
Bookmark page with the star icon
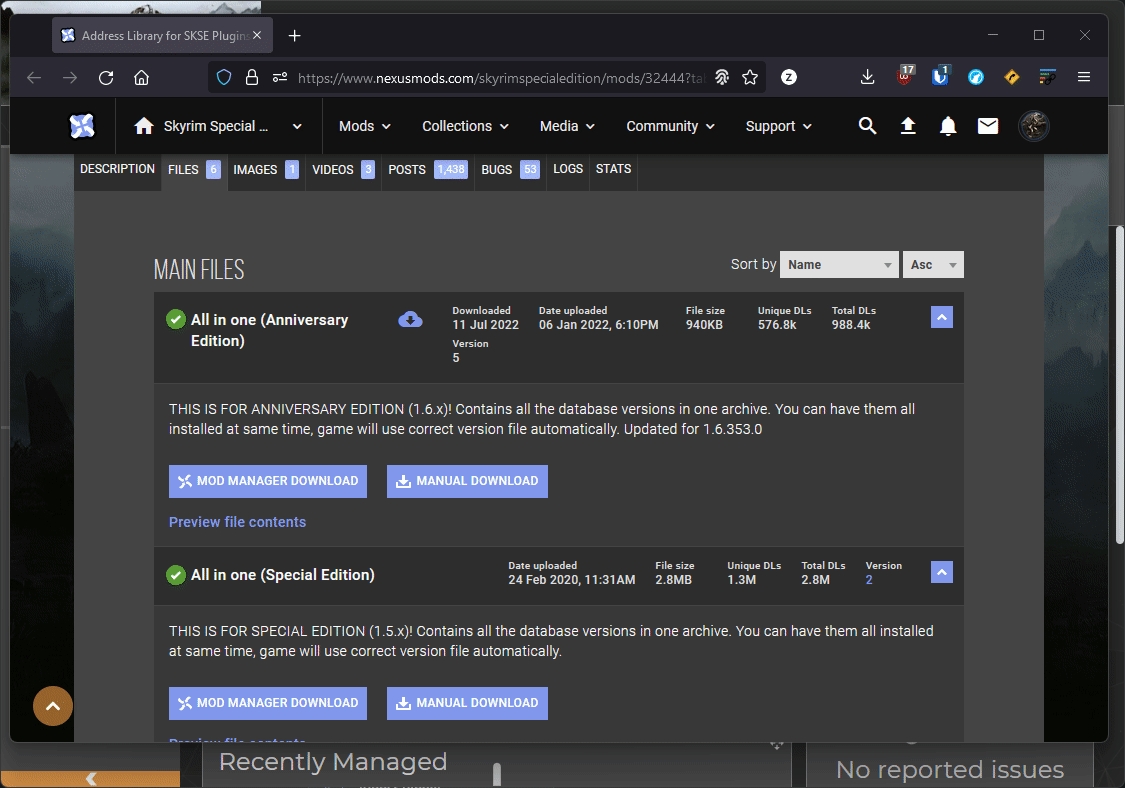coord(750,77)
